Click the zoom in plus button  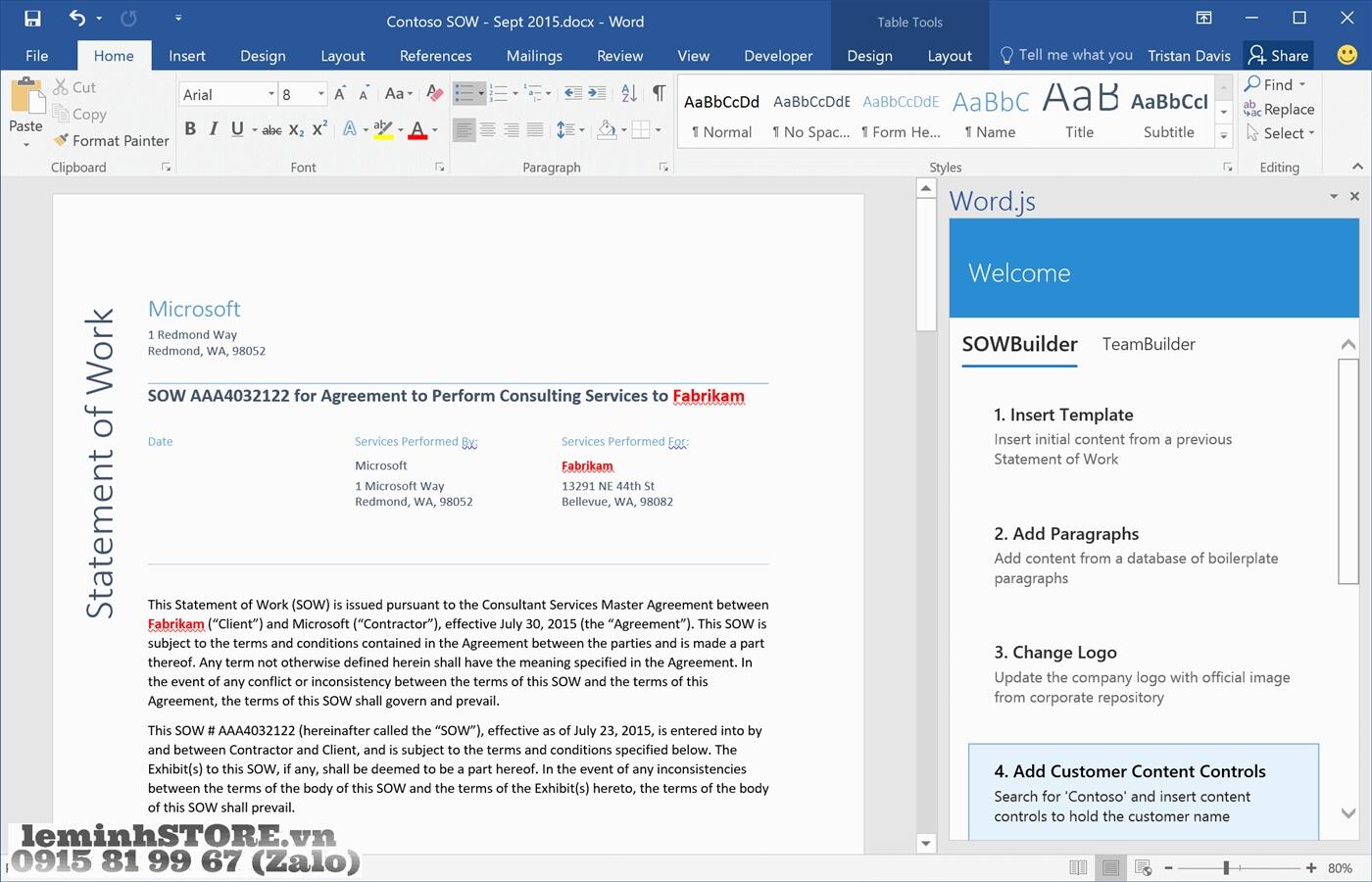[1311, 868]
